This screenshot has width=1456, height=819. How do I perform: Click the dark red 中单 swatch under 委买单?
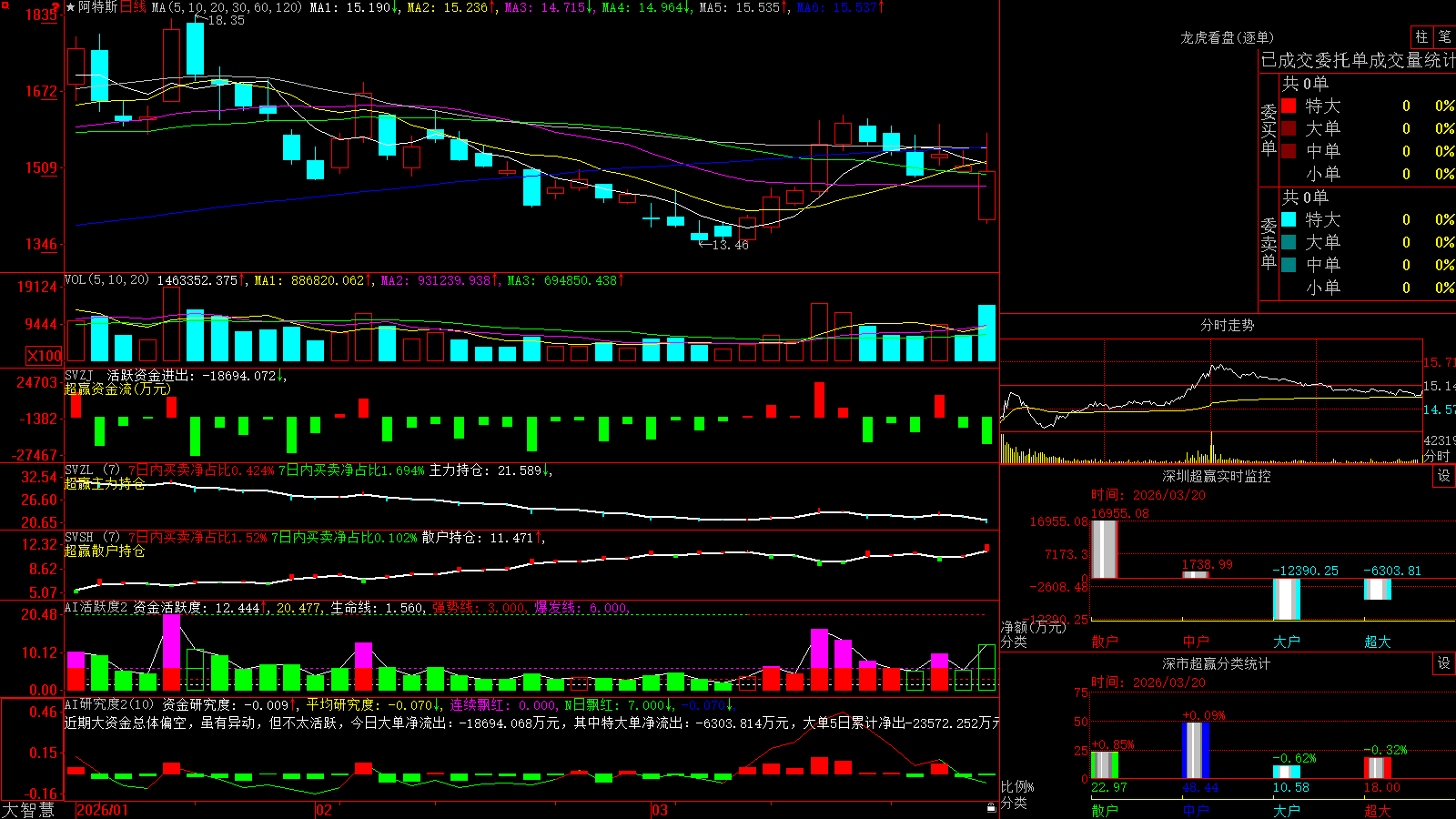(1289, 151)
